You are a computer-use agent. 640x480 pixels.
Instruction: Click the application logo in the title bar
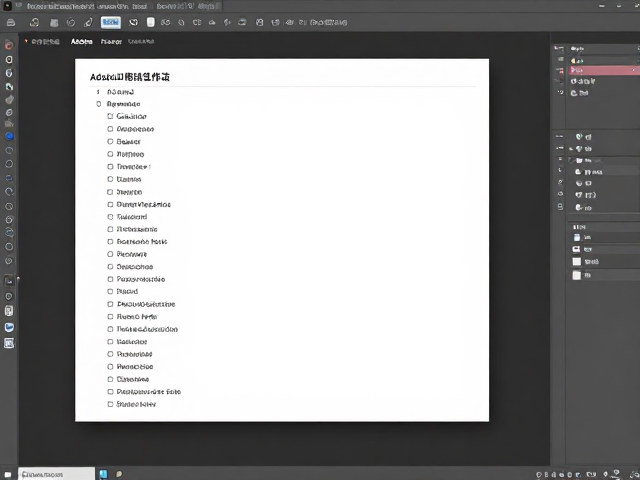coord(7,6)
